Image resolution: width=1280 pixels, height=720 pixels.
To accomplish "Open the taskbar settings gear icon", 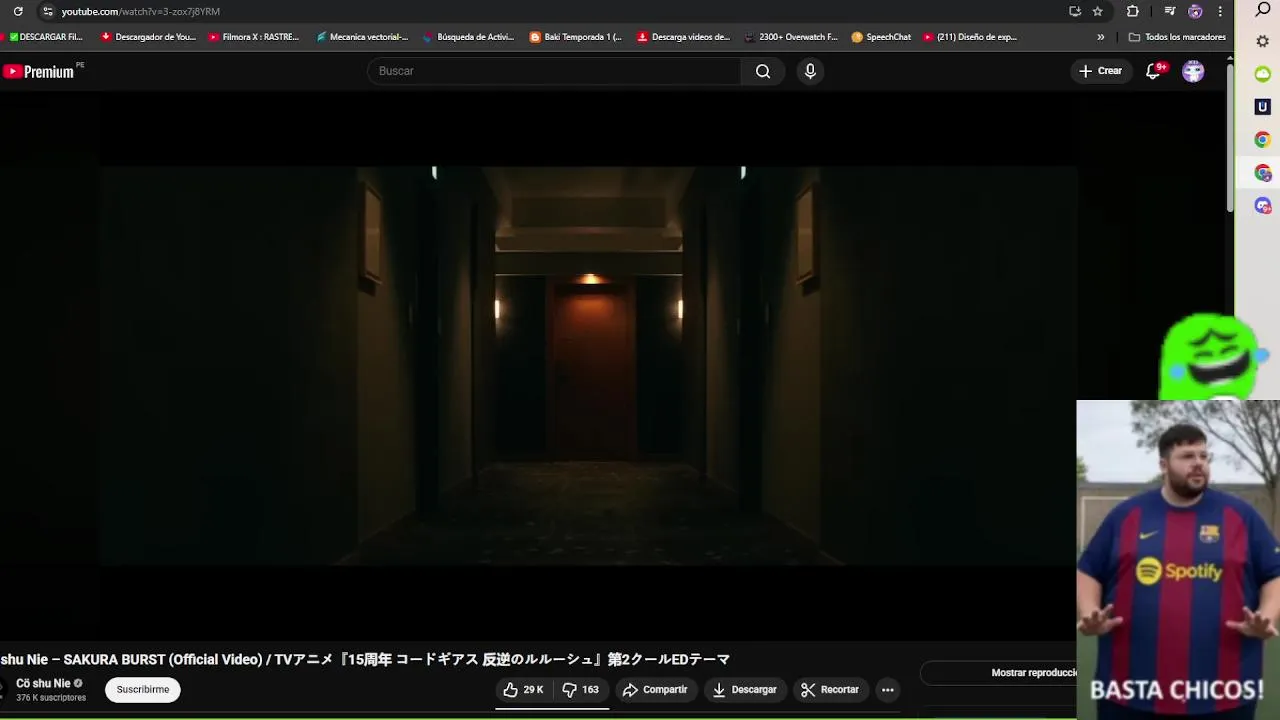I will (x=1263, y=42).
